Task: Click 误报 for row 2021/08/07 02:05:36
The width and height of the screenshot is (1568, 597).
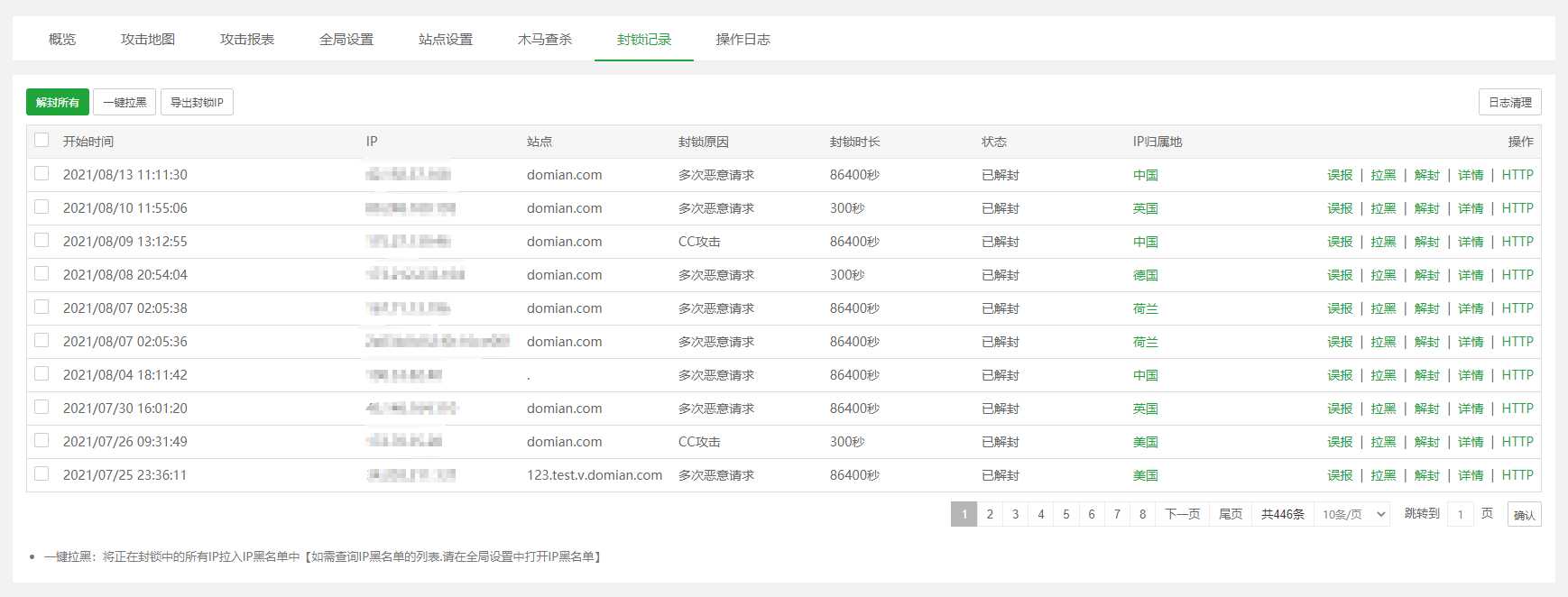Action: pos(1340,342)
